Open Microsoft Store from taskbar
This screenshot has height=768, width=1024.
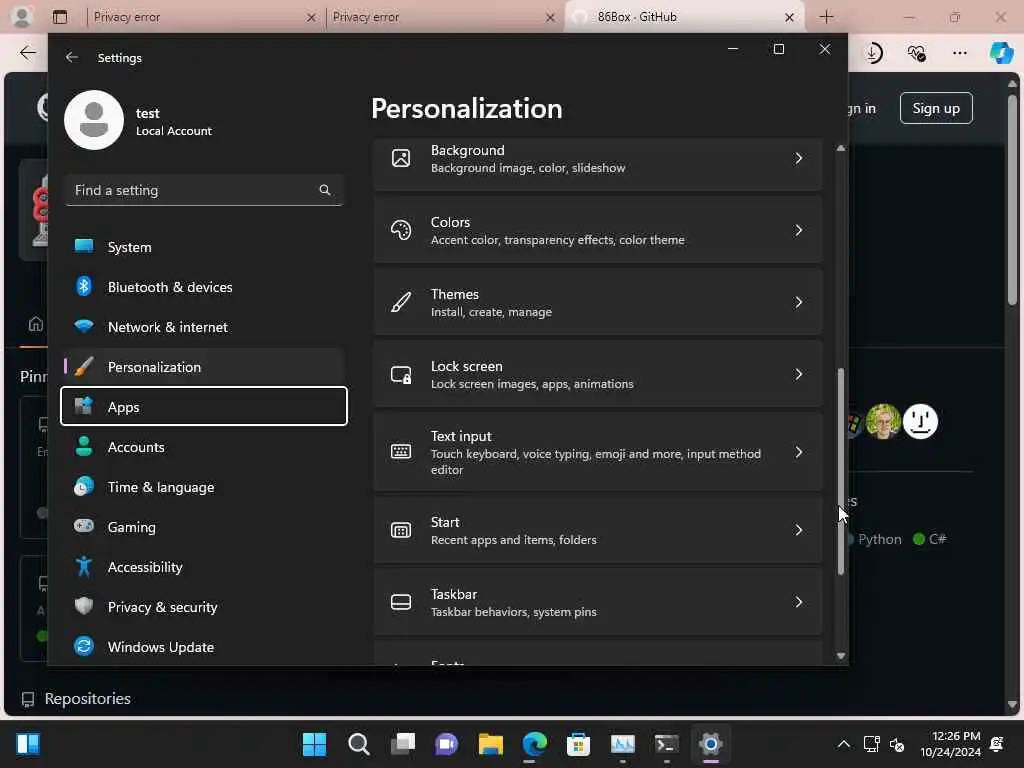coord(578,744)
